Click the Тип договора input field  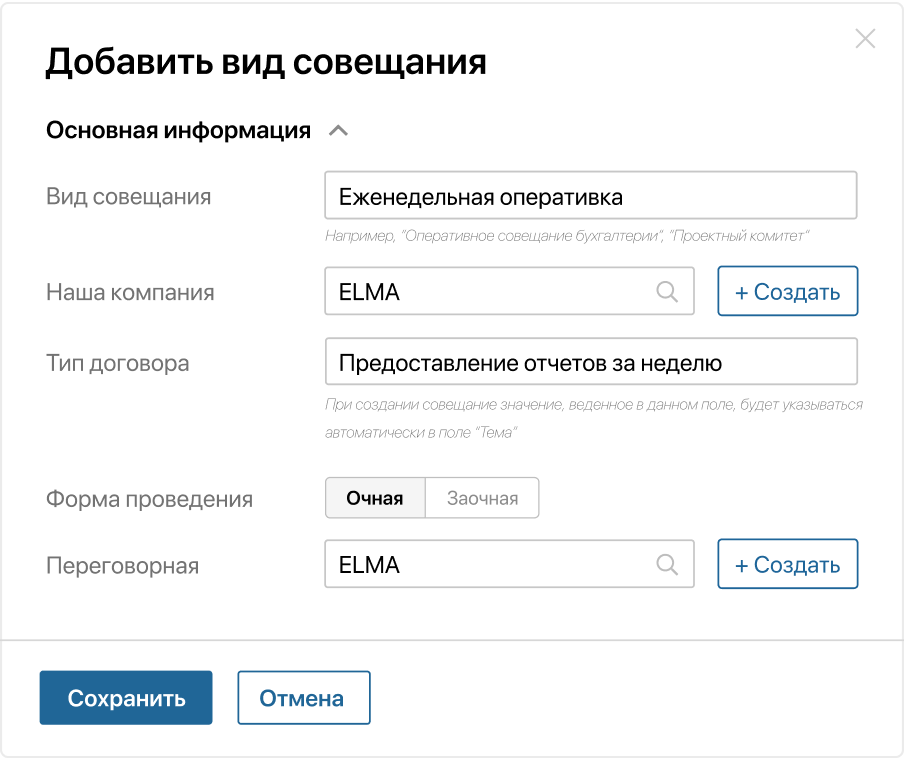[590, 362]
